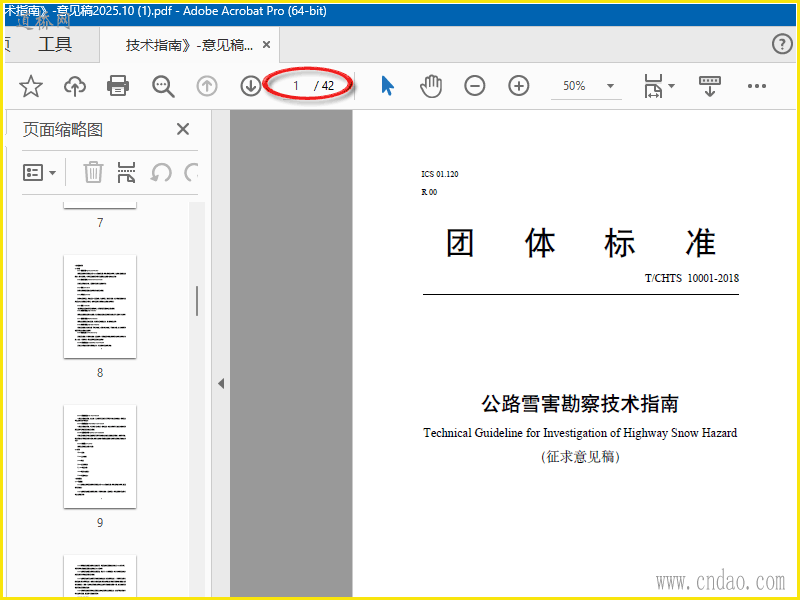
Task: Click the document title 公路雪害勘察技术指南
Action: (580, 404)
